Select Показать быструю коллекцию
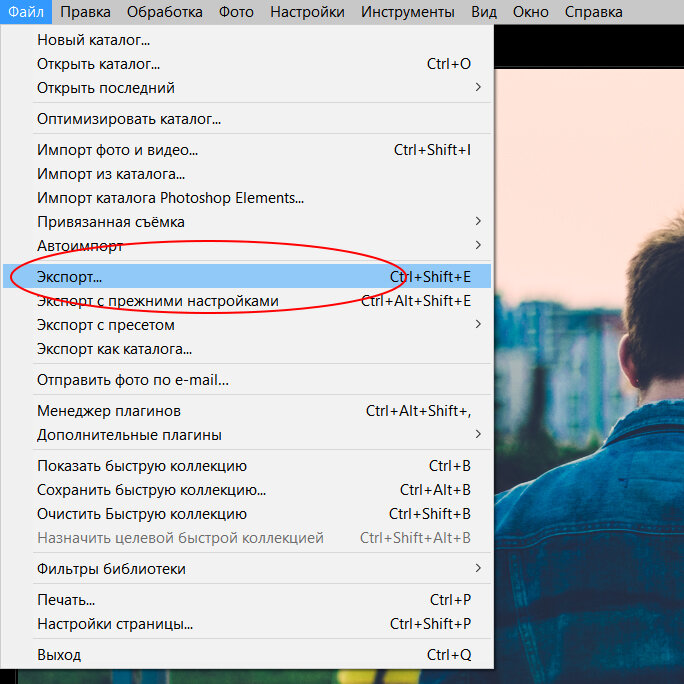 [247, 465]
